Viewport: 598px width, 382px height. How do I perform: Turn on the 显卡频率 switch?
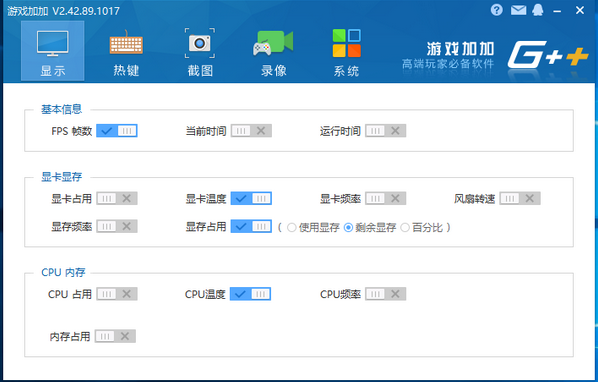386,198
